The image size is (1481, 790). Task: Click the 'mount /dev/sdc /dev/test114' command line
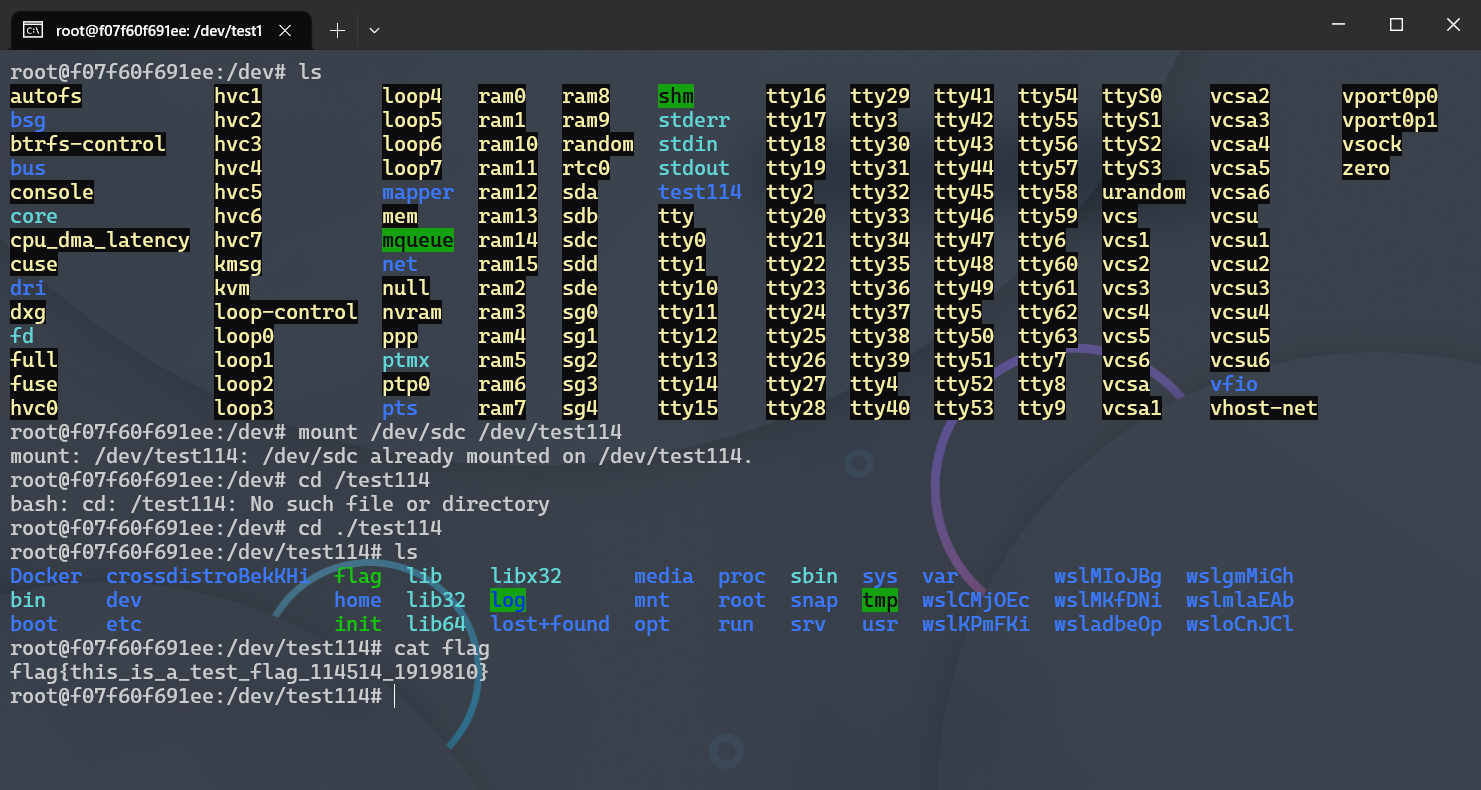316,432
